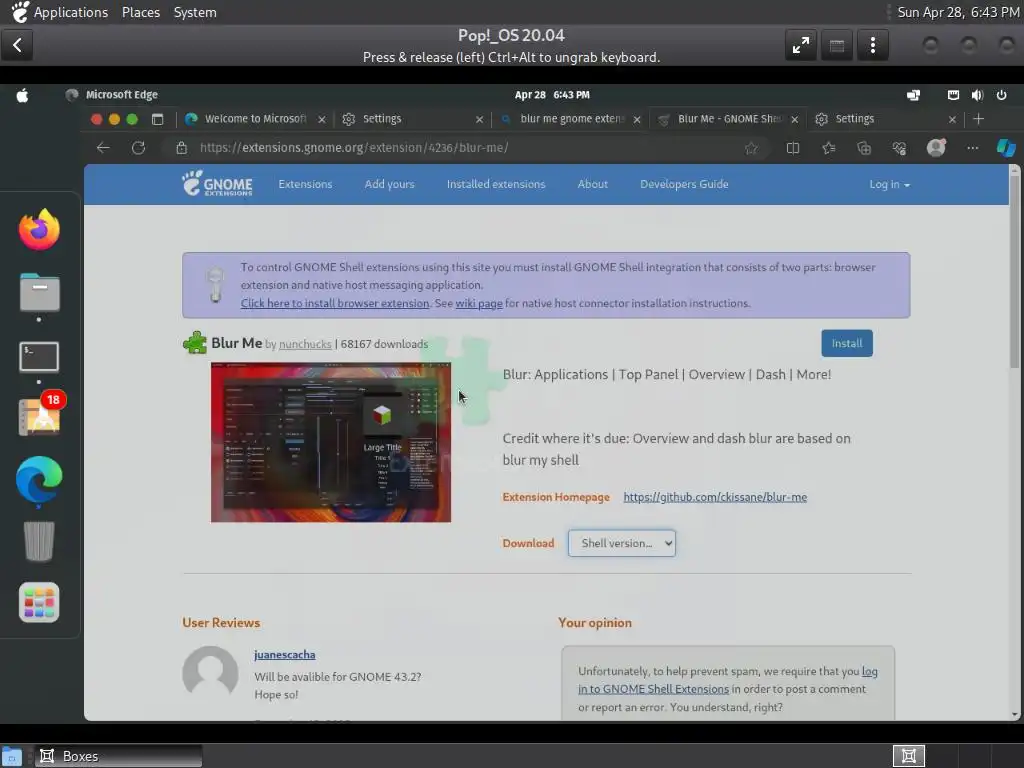Expand the Shell version dropdown
Viewport: 1024px width, 768px height.
tap(622, 543)
